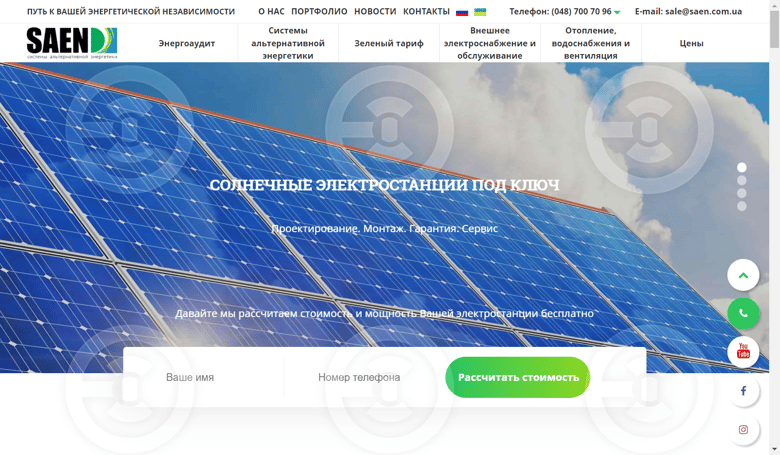The image size is (780, 455).
Task: Open the О НАС menu item
Action: coord(271,11)
